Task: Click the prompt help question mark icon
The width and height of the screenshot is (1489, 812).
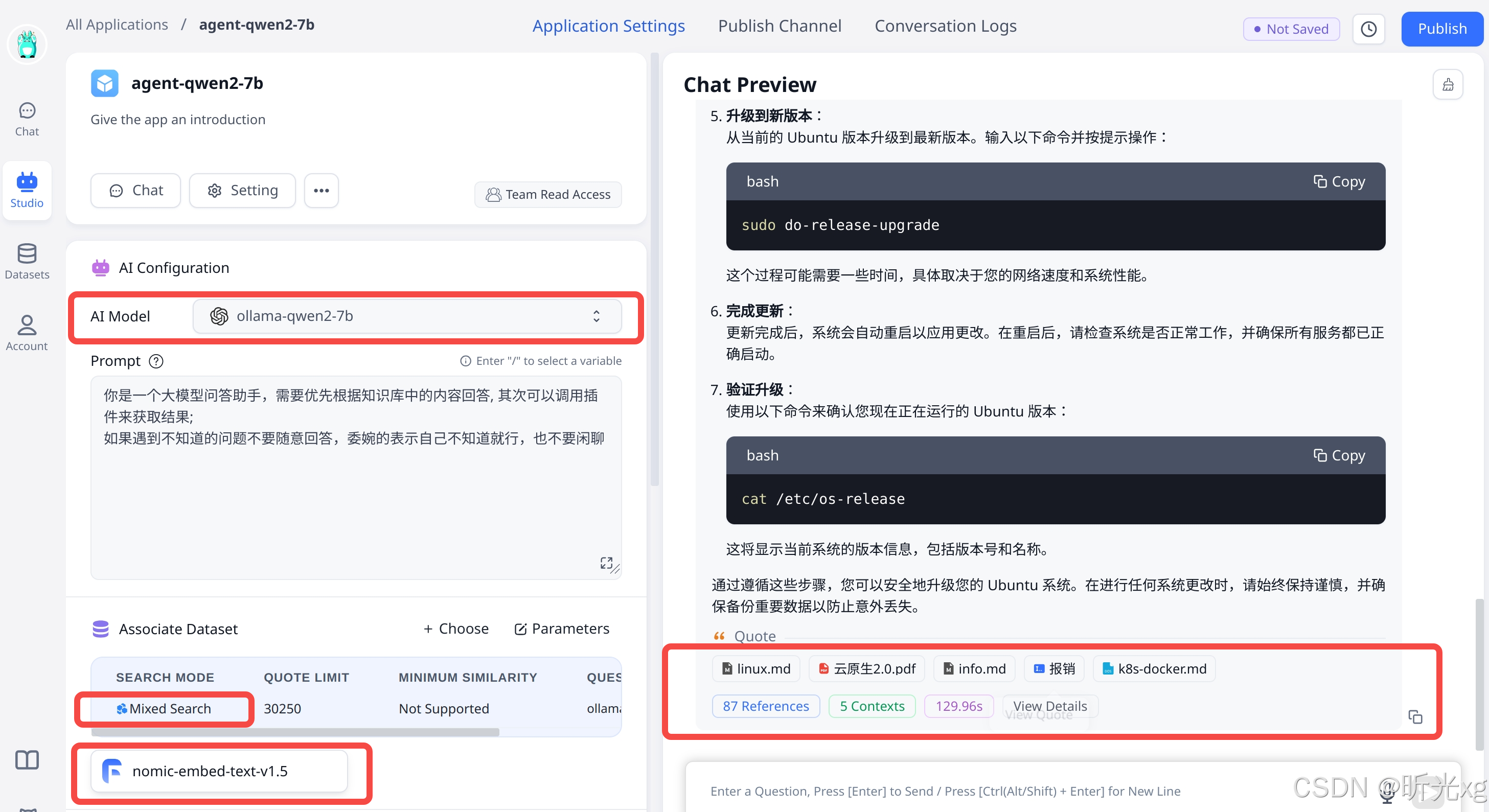Action: click(156, 361)
